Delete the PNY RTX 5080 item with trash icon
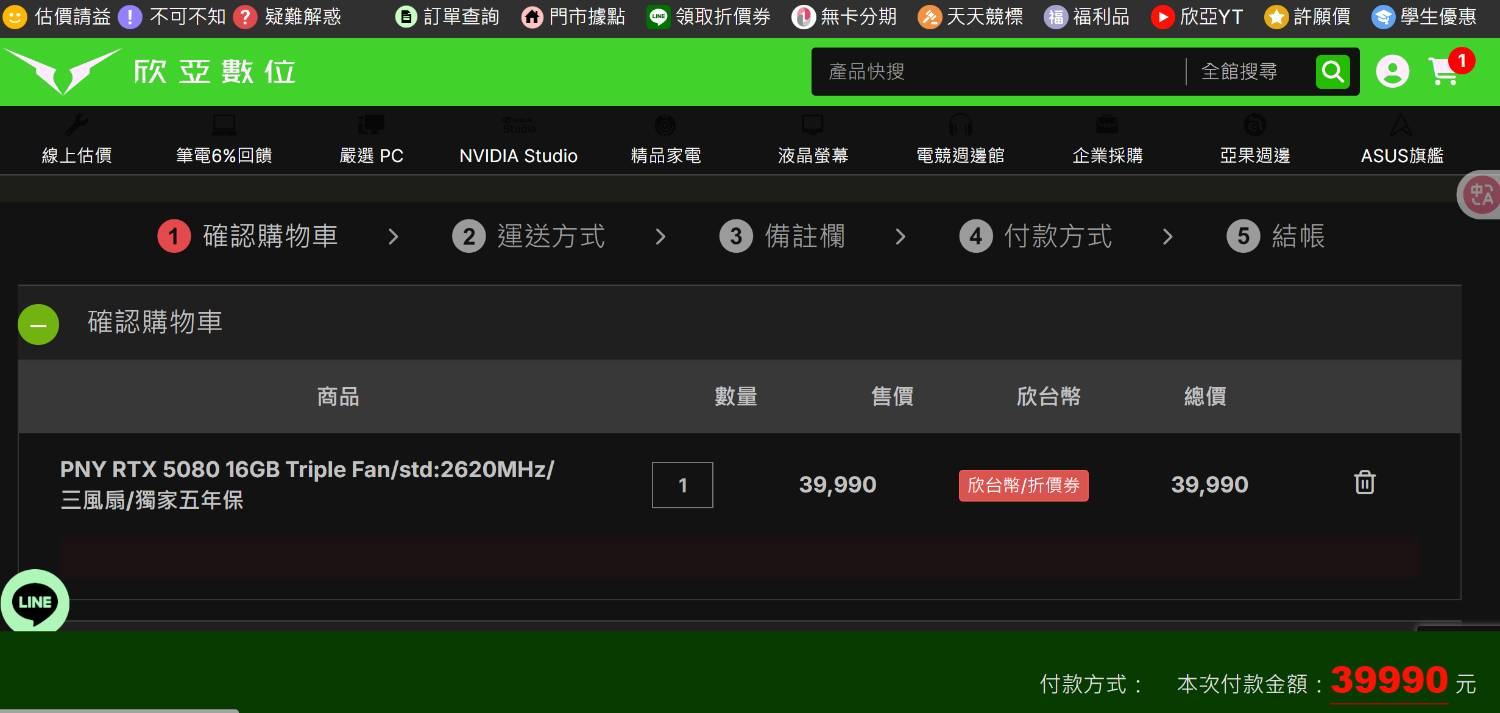Image resolution: width=1500 pixels, height=713 pixels. [x=1364, y=483]
